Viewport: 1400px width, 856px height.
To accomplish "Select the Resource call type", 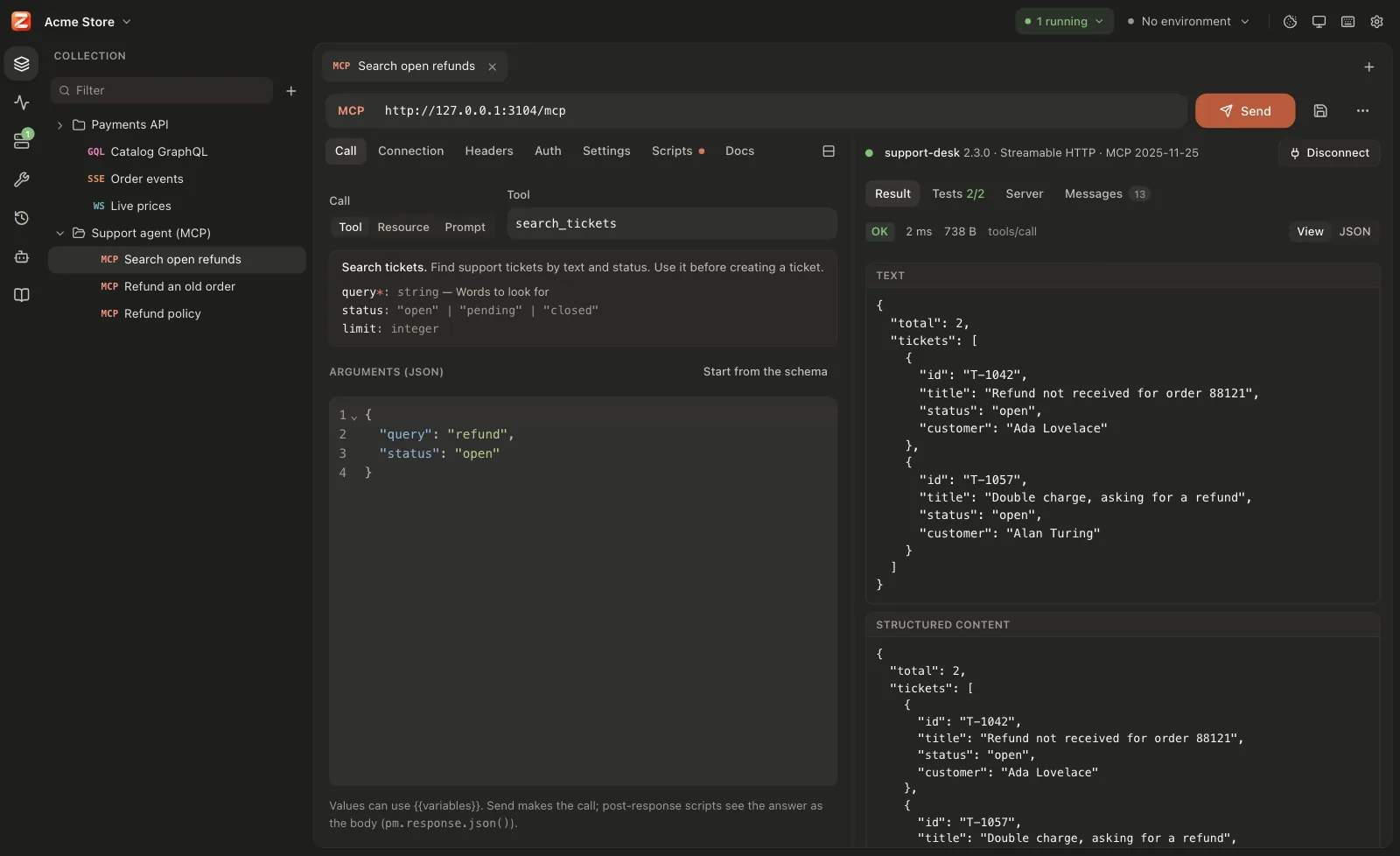I will pyautogui.click(x=403, y=228).
